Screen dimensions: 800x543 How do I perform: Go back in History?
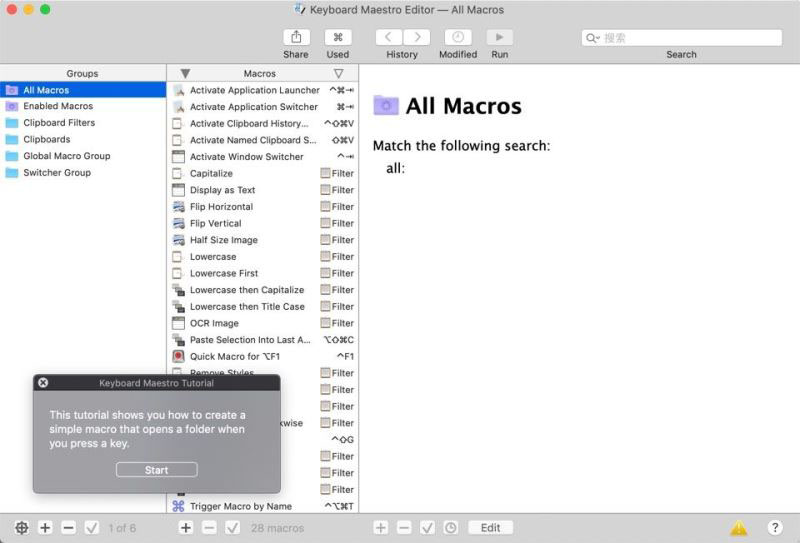click(x=389, y=37)
